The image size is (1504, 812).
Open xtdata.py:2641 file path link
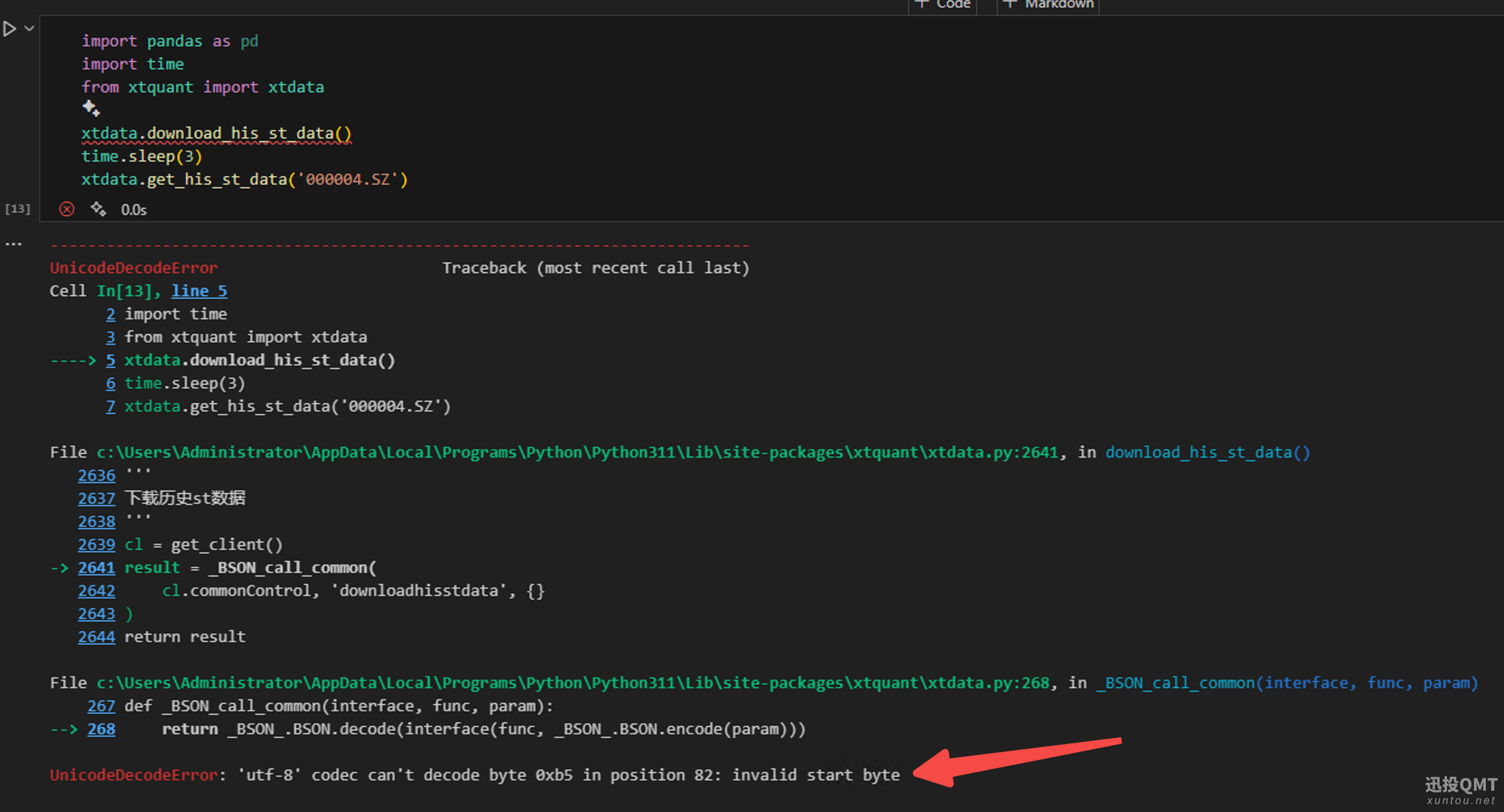point(577,453)
